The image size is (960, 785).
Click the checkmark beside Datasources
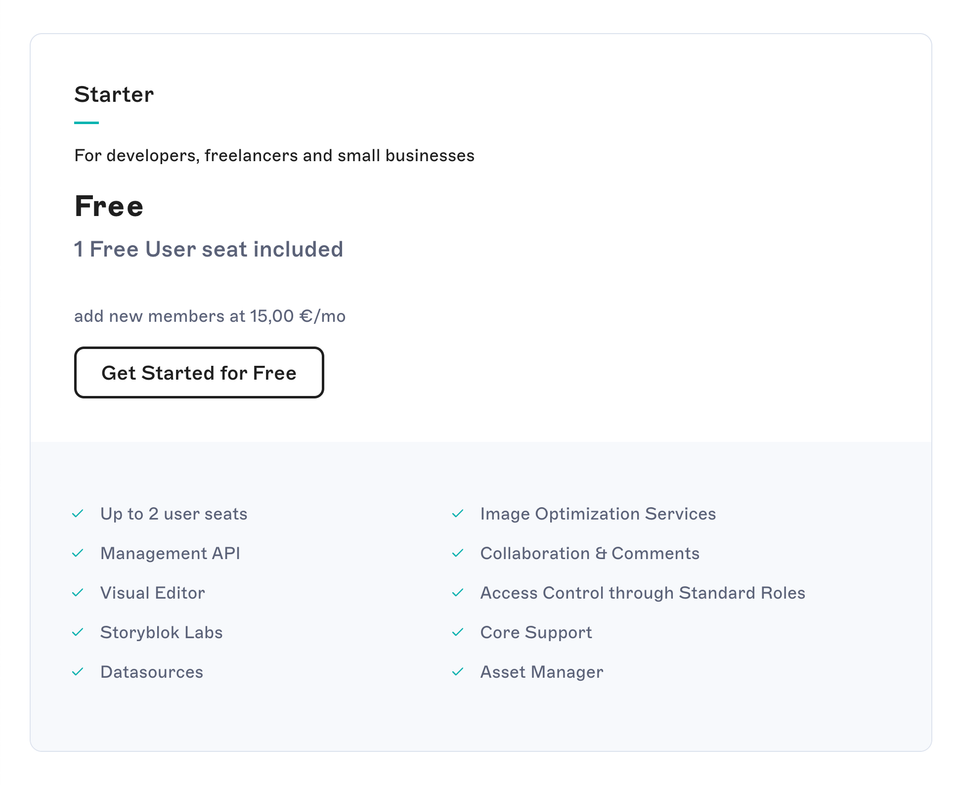pyautogui.click(x=77, y=671)
